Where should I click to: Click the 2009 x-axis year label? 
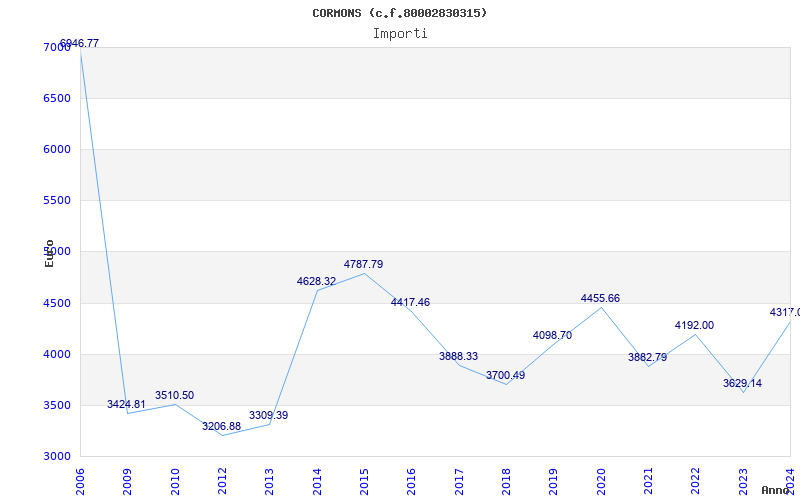pyautogui.click(x=127, y=482)
